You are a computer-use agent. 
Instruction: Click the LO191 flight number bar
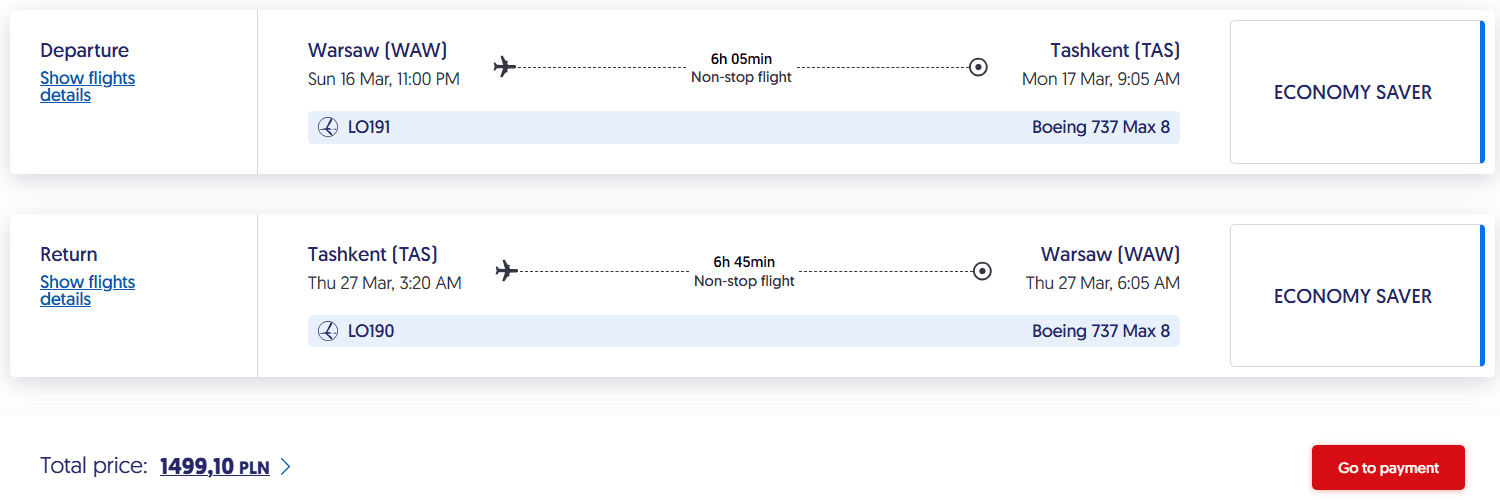coord(744,127)
